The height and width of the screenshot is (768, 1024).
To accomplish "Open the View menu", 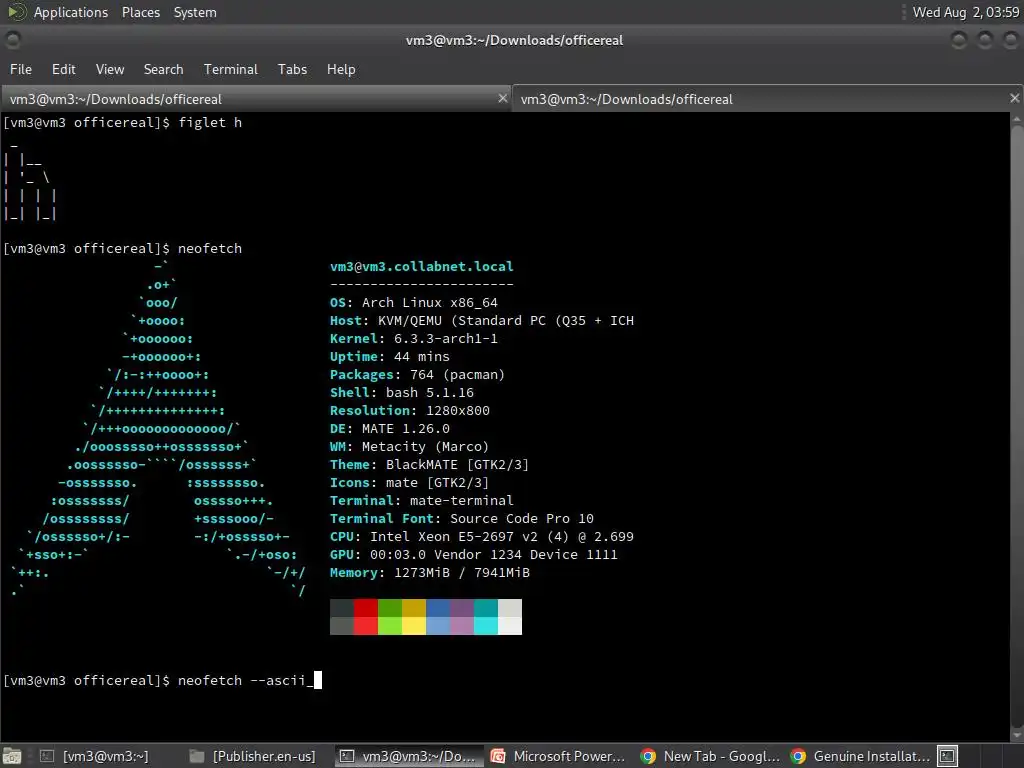I will pyautogui.click(x=110, y=69).
